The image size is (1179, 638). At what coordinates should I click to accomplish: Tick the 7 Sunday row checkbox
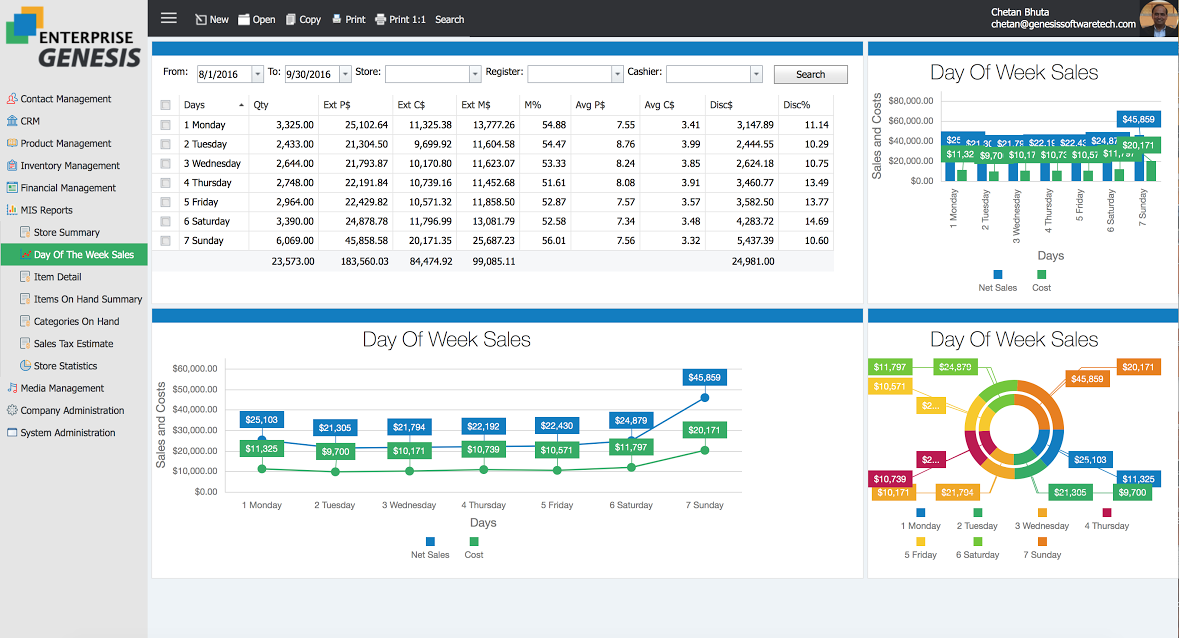click(165, 241)
